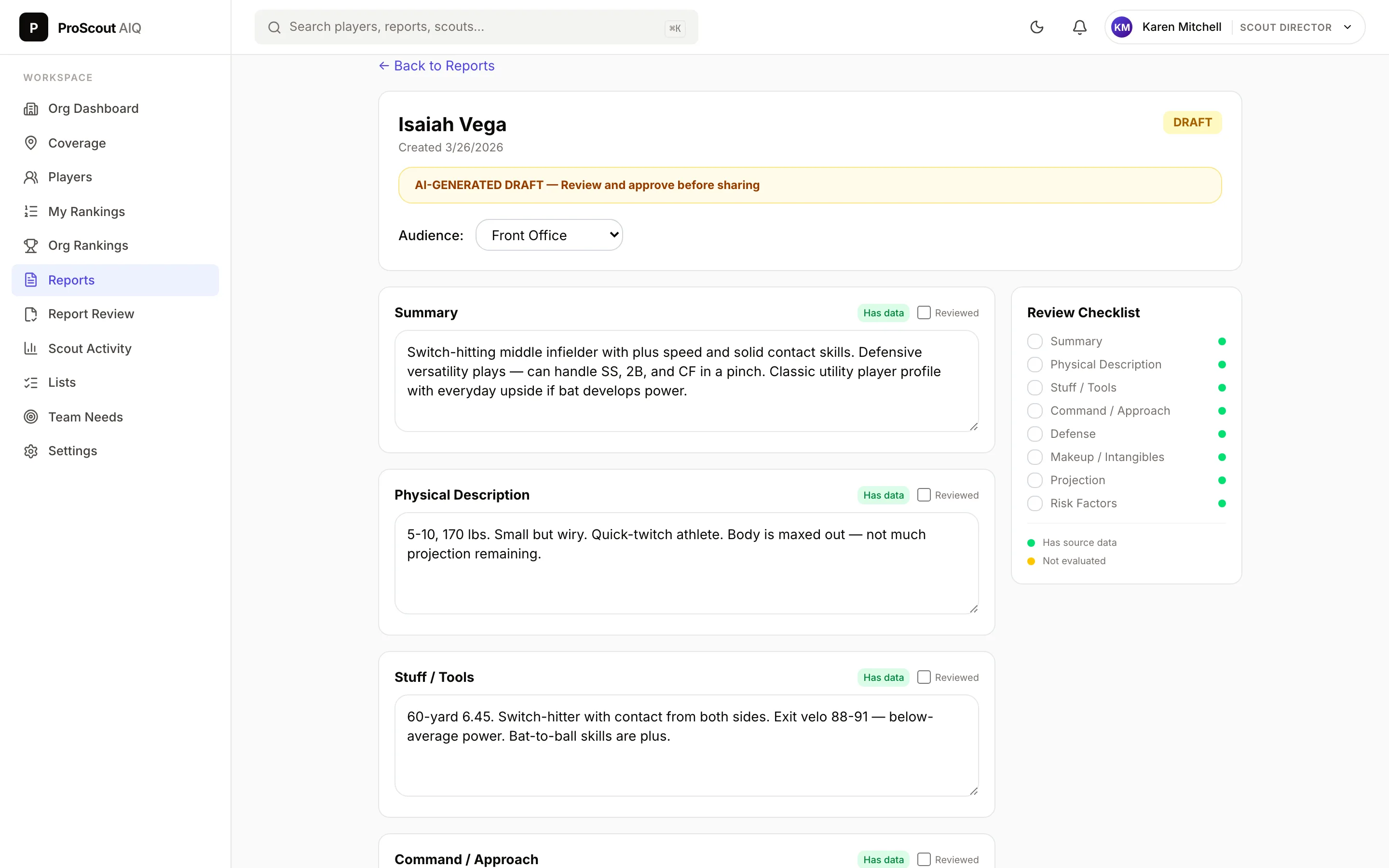1389x868 pixels.
Task: Click the KM user avatar
Action: [1121, 27]
